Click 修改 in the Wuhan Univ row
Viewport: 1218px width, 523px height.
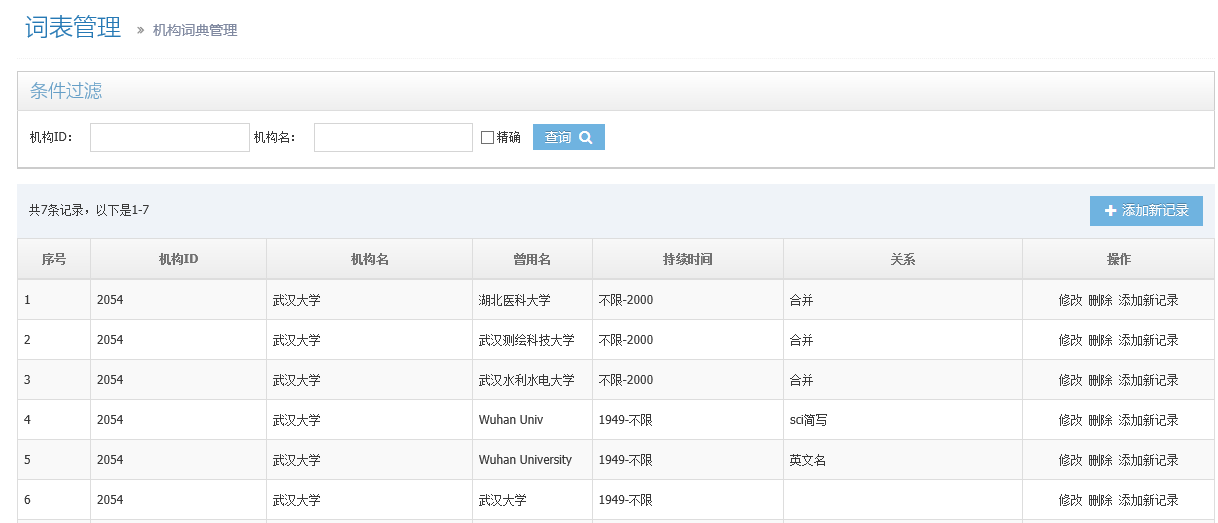coord(1070,420)
